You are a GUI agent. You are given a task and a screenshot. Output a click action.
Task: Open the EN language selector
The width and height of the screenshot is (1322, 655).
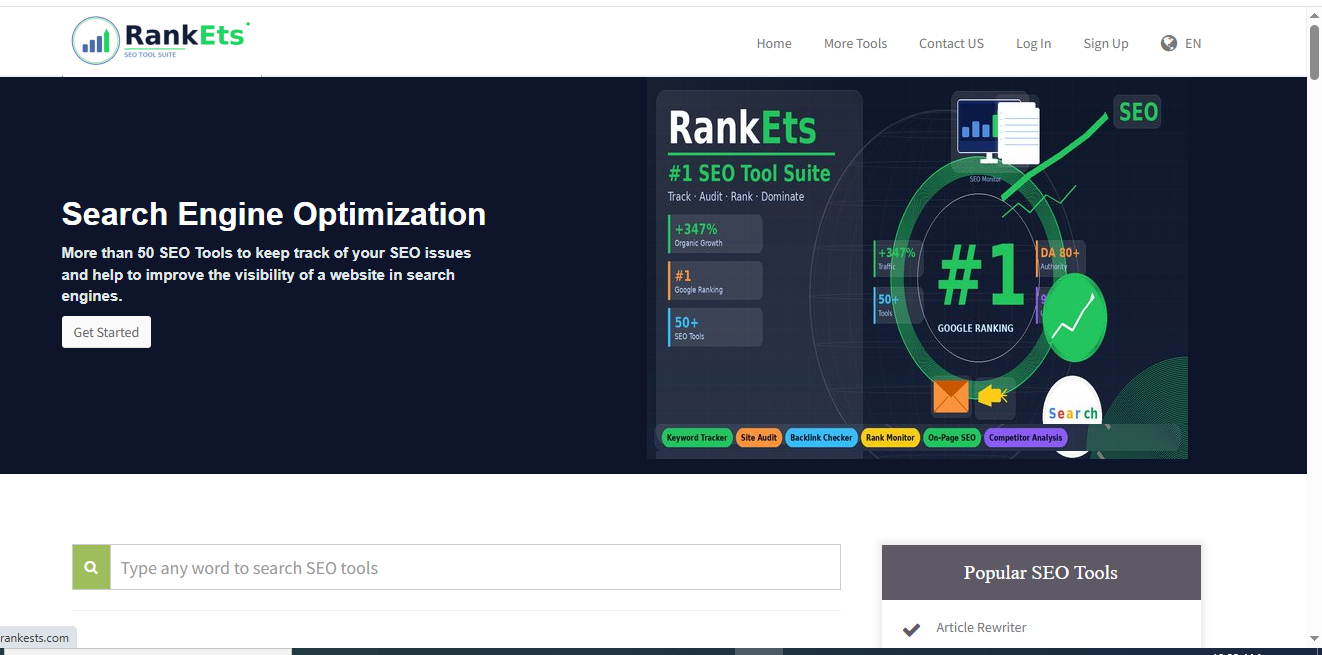click(x=1193, y=43)
